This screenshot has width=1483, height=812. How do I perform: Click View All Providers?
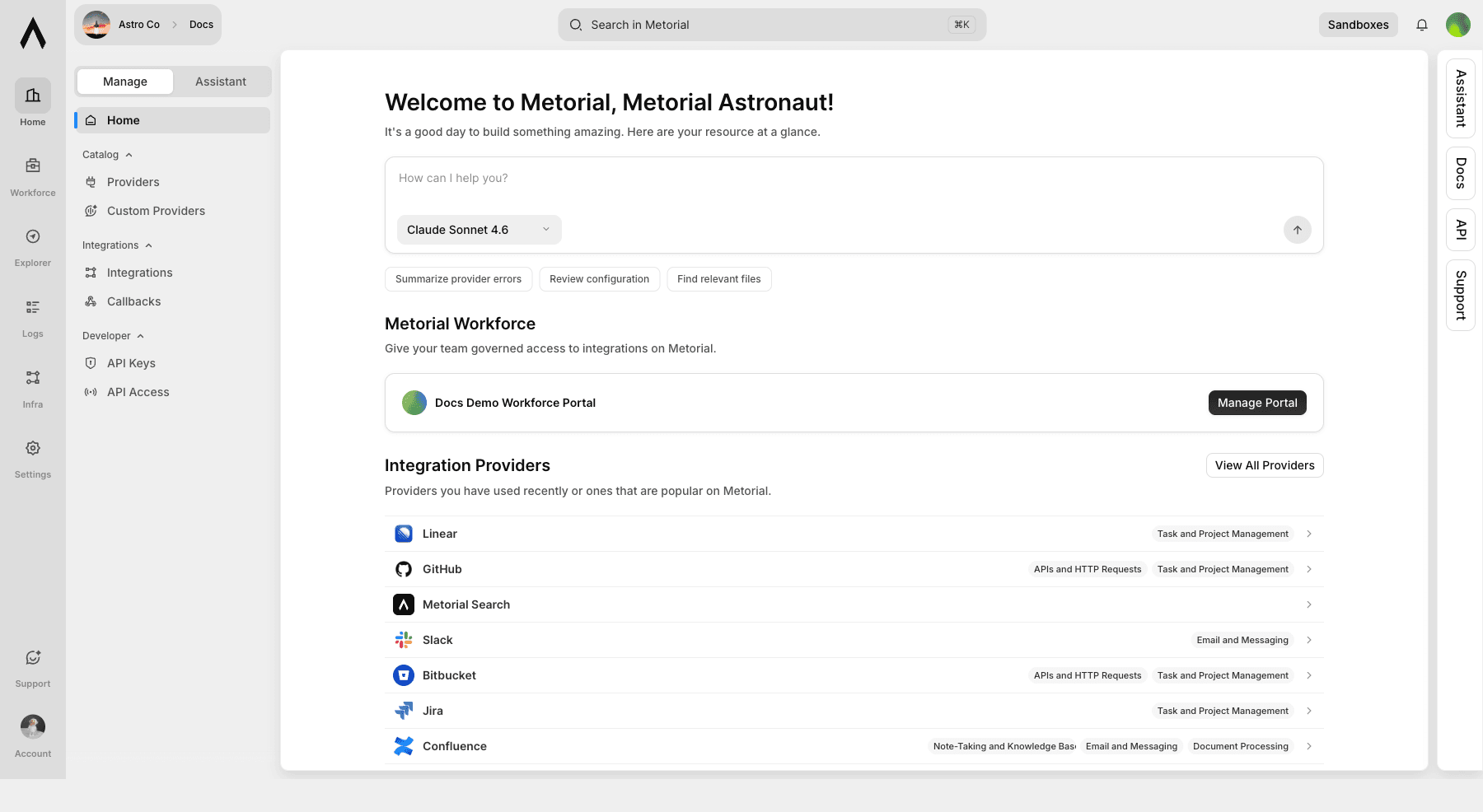click(1265, 465)
